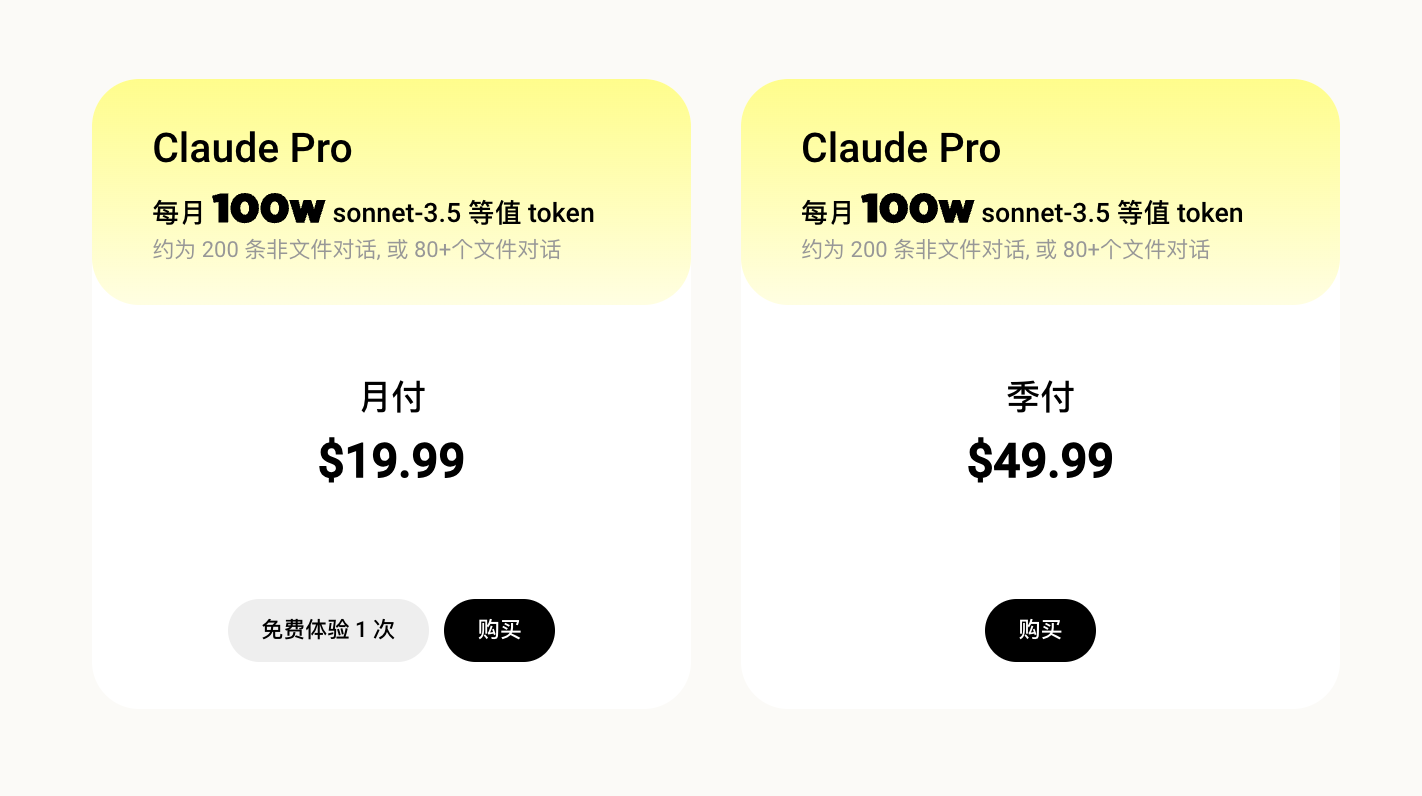1422x796 pixels.
Task: Click bold 100w text in the quarterly card
Action: [917, 210]
